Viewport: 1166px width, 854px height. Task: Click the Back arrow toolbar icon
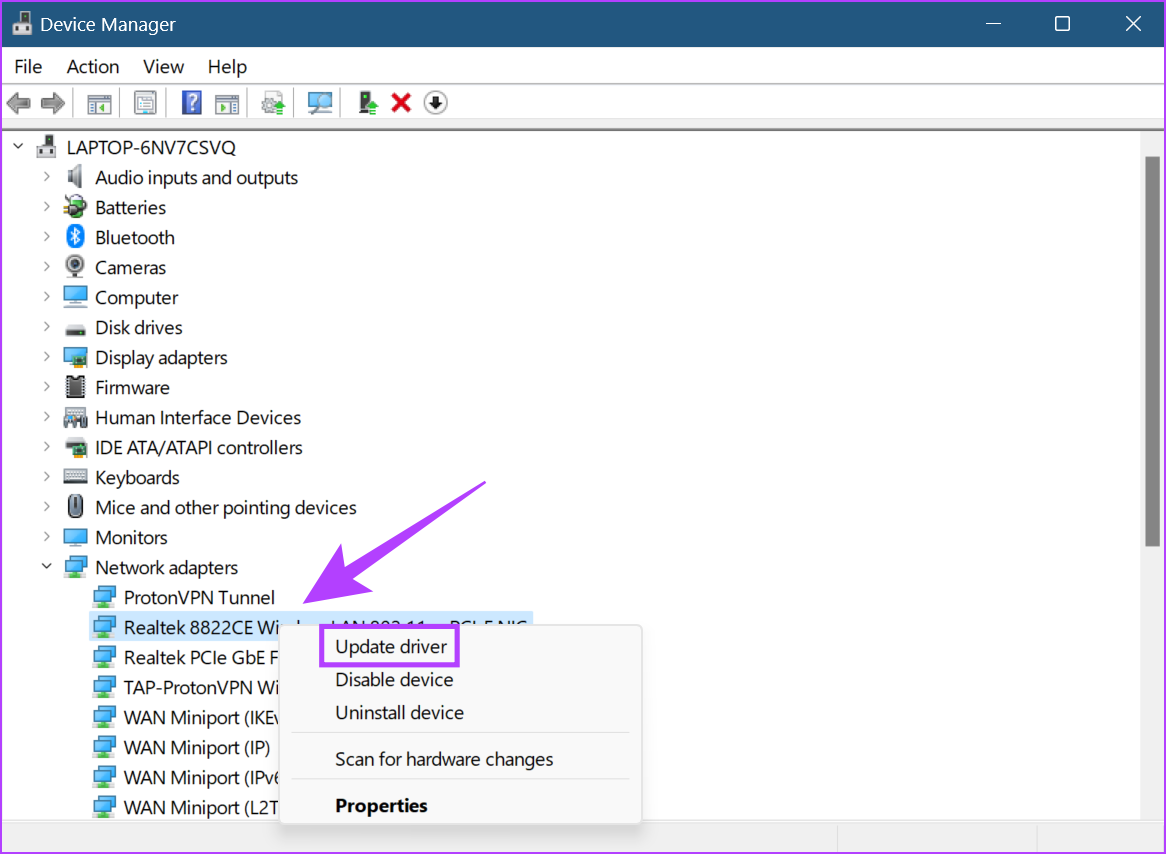pos(19,103)
